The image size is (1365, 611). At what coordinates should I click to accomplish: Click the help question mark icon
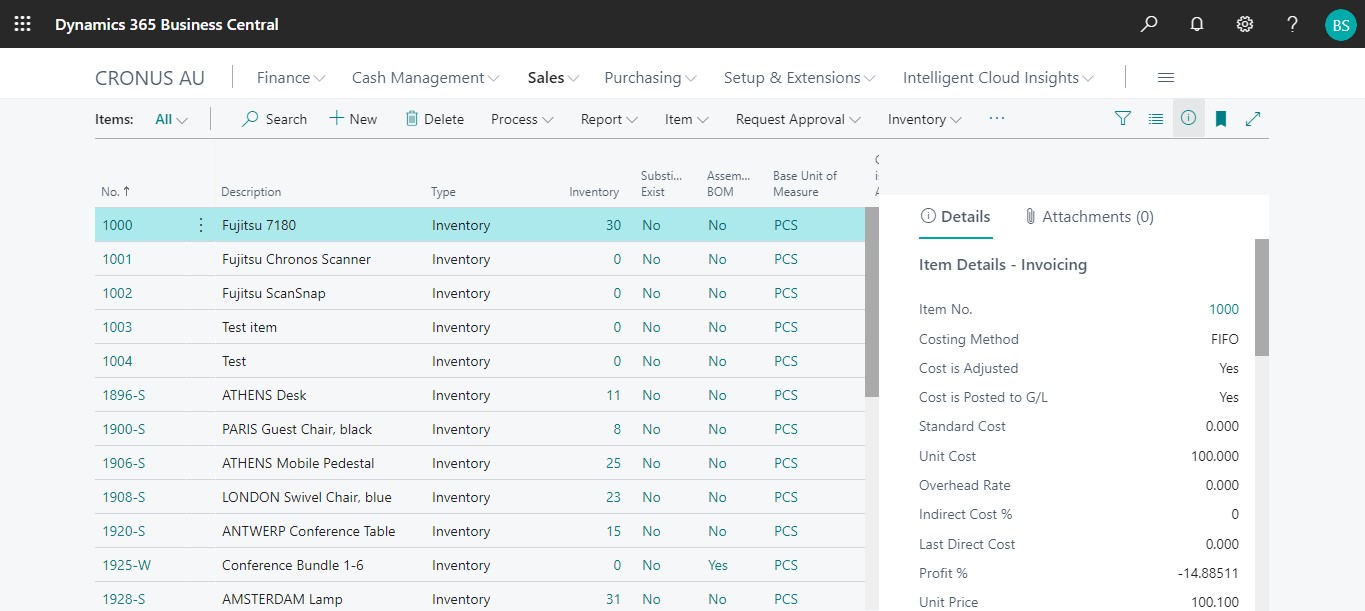tap(1292, 24)
